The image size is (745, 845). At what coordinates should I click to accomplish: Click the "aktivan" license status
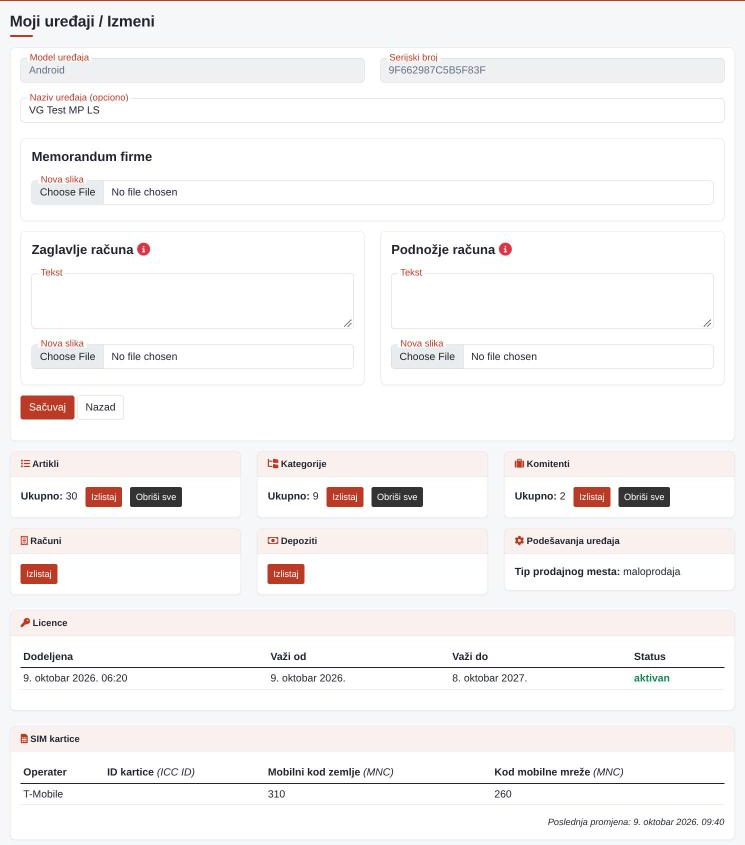652,678
